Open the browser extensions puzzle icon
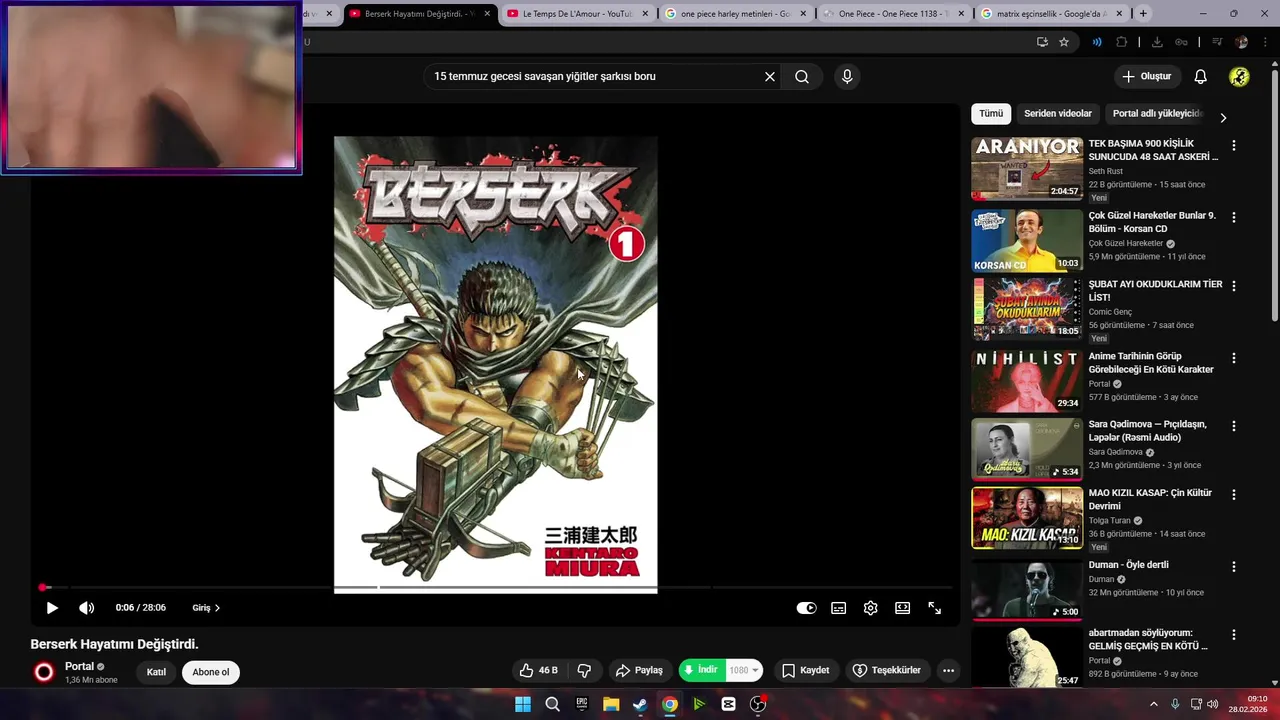Image resolution: width=1280 pixels, height=720 pixels. (x=1121, y=42)
